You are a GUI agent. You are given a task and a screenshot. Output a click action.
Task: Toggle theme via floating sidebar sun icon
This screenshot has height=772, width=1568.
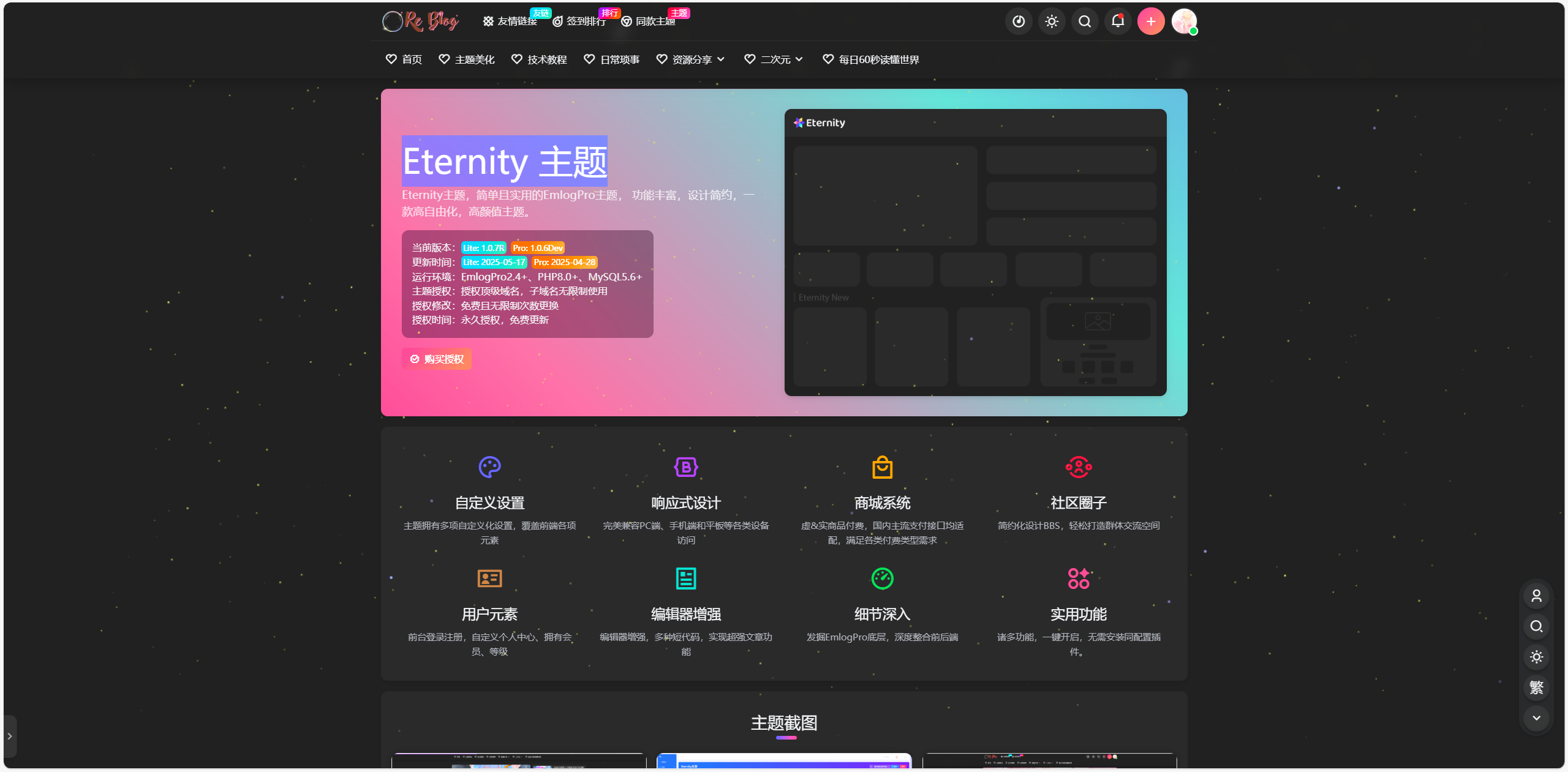(1536, 657)
